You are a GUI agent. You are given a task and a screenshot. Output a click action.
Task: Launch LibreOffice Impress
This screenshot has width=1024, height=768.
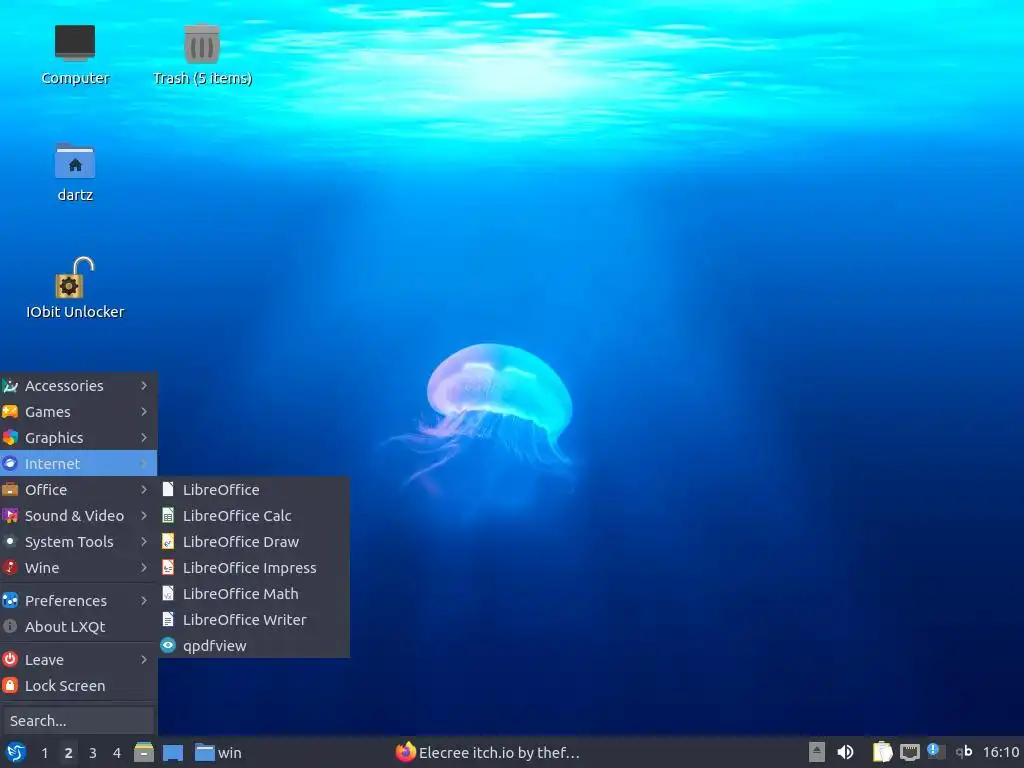[x=253, y=568]
